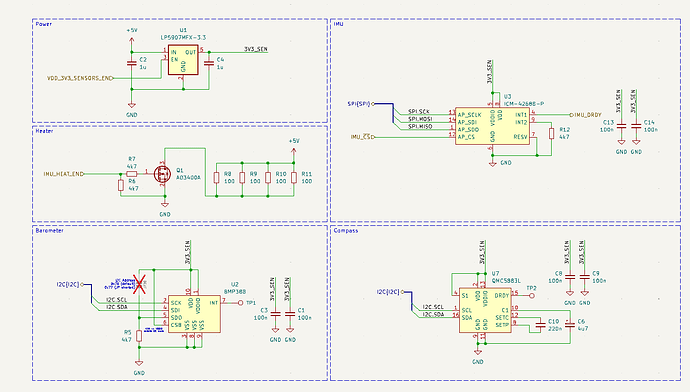Click the IMU_DRDY output label

(586, 115)
